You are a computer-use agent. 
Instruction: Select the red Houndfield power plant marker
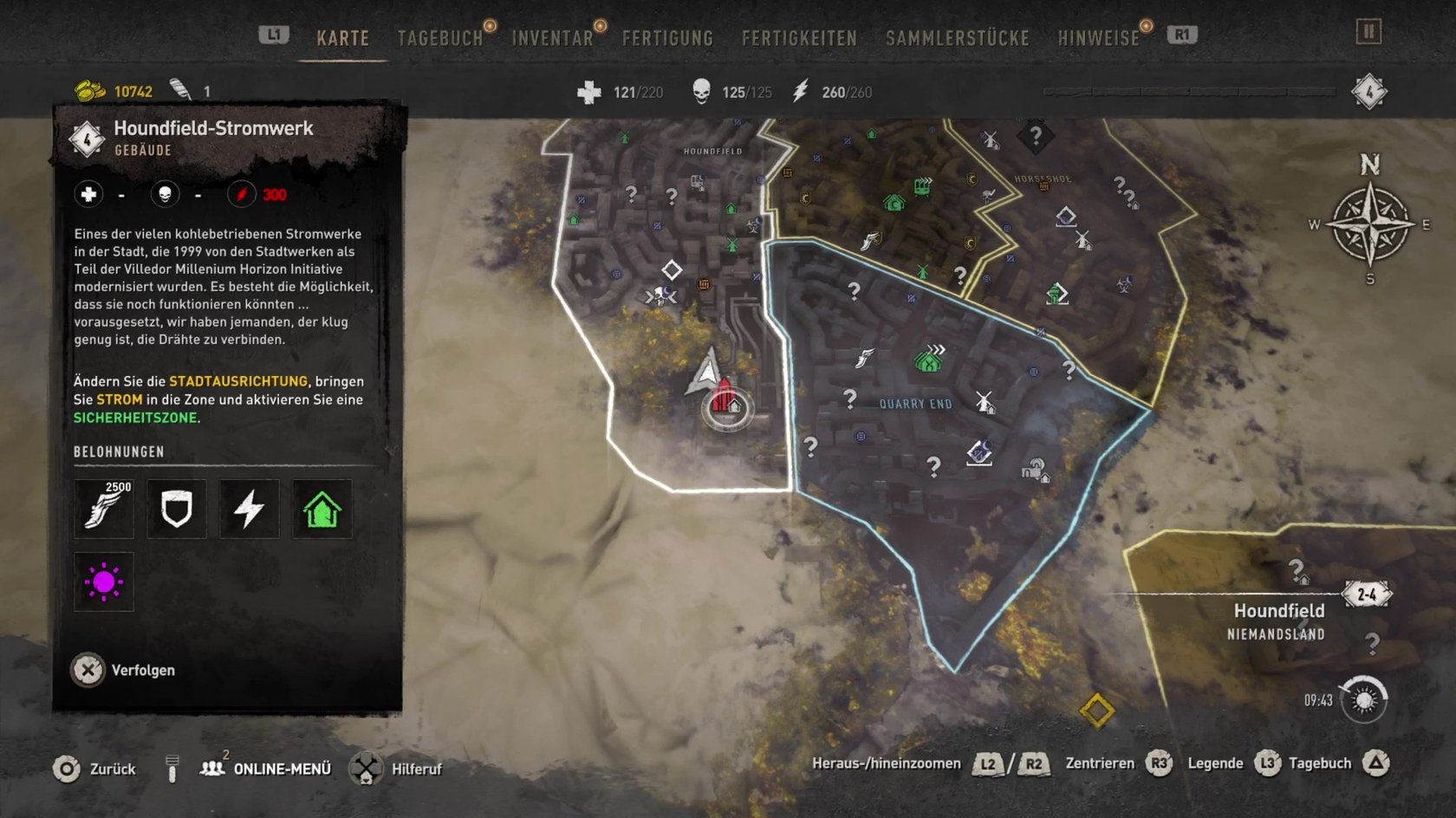[x=726, y=400]
